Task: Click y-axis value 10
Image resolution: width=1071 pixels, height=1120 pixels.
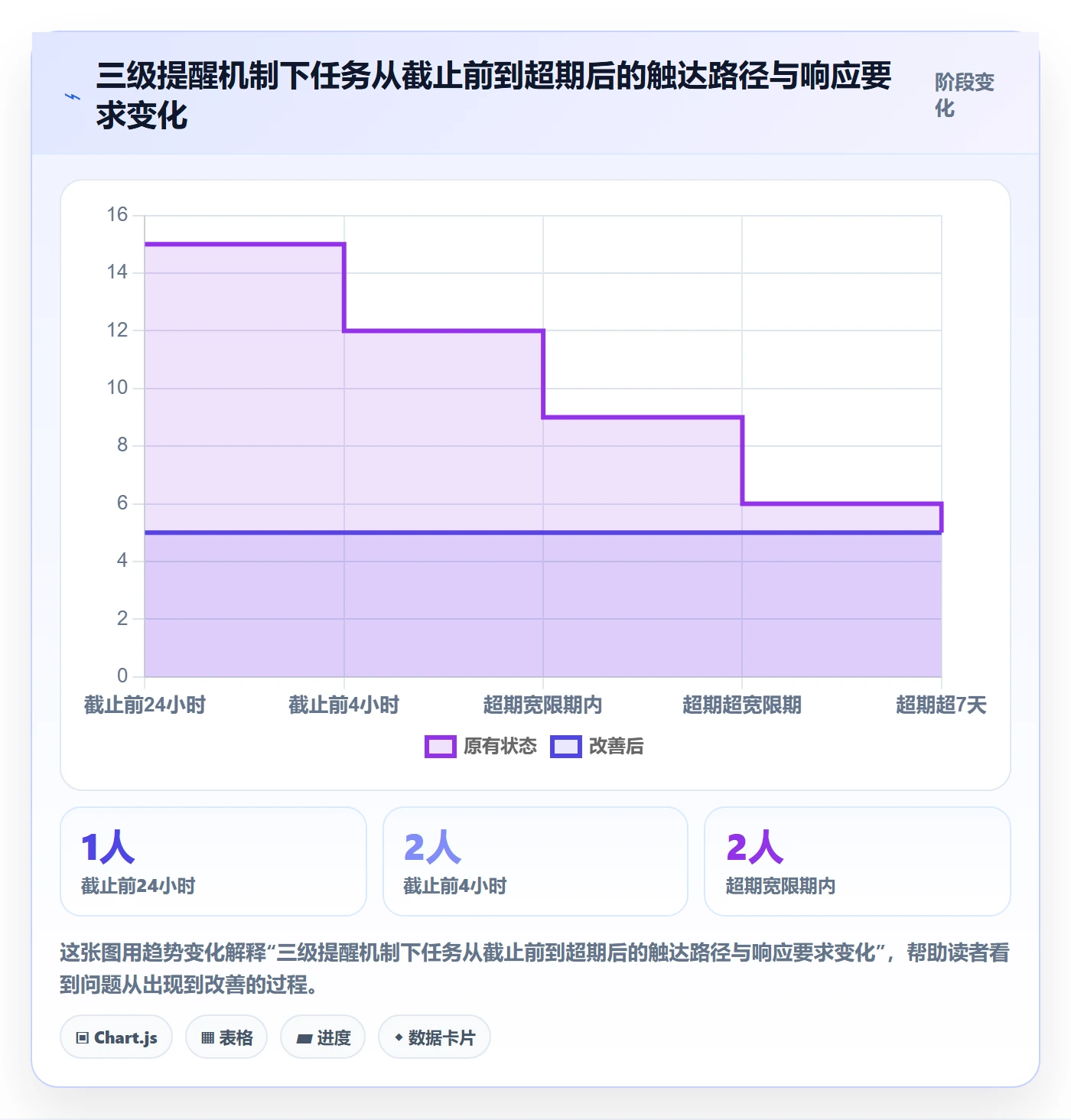Action: click(x=117, y=388)
